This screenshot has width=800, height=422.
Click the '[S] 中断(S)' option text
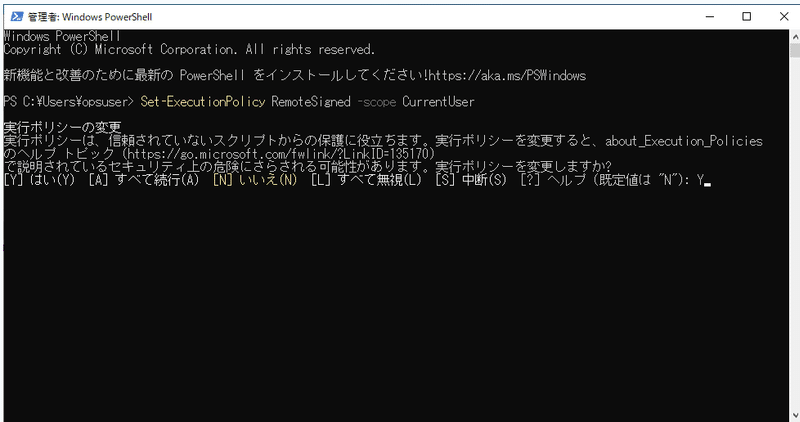click(x=471, y=180)
